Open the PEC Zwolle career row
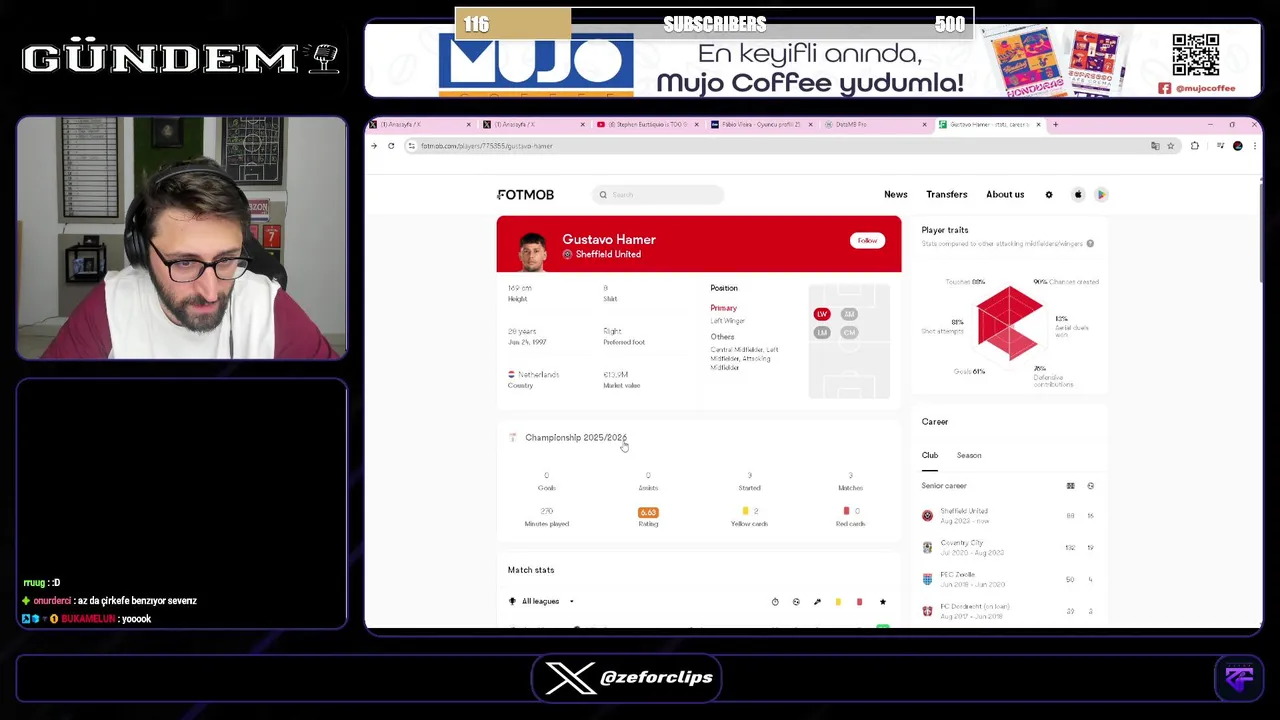This screenshot has height=720, width=1280. [x=1009, y=579]
